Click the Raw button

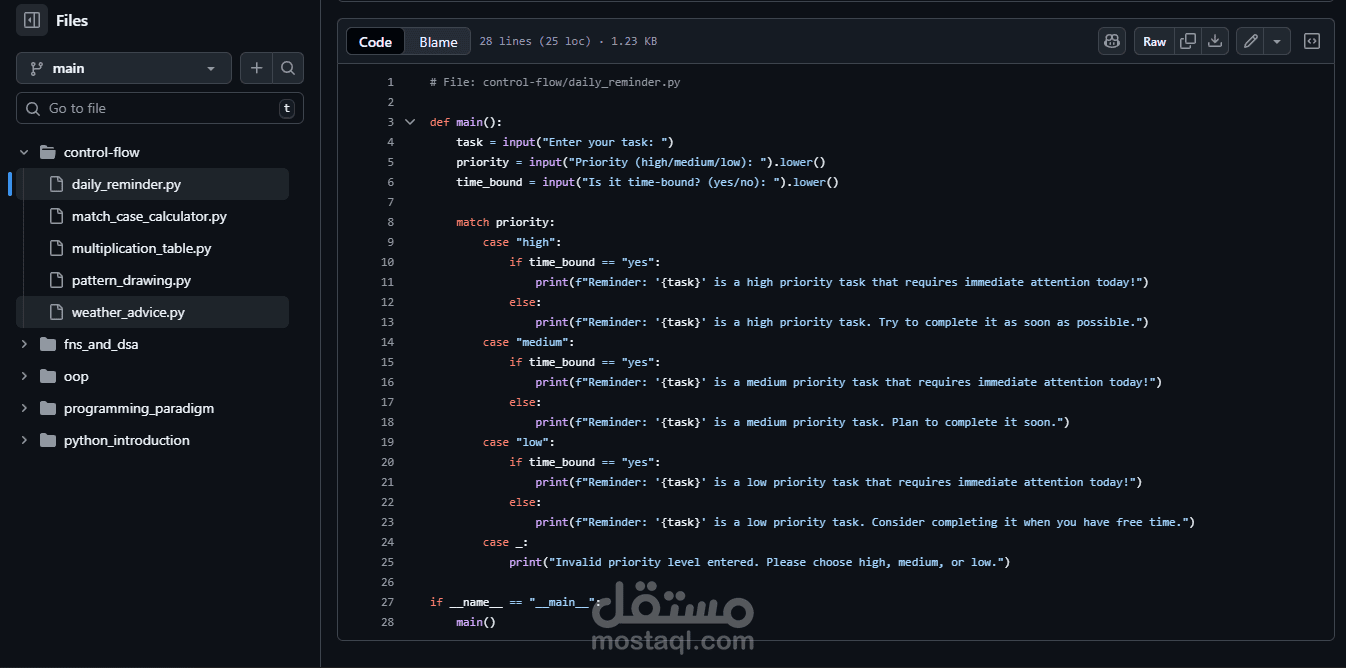(x=1154, y=41)
